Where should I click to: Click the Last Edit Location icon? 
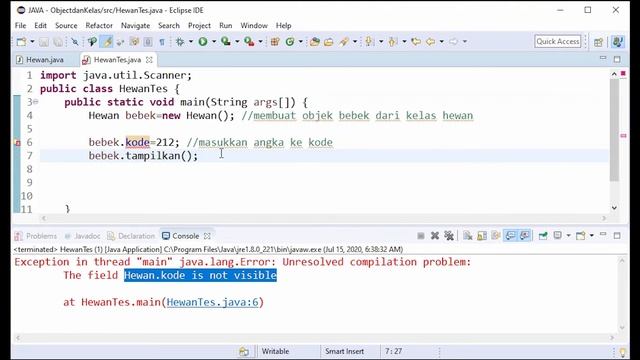tap(416, 42)
